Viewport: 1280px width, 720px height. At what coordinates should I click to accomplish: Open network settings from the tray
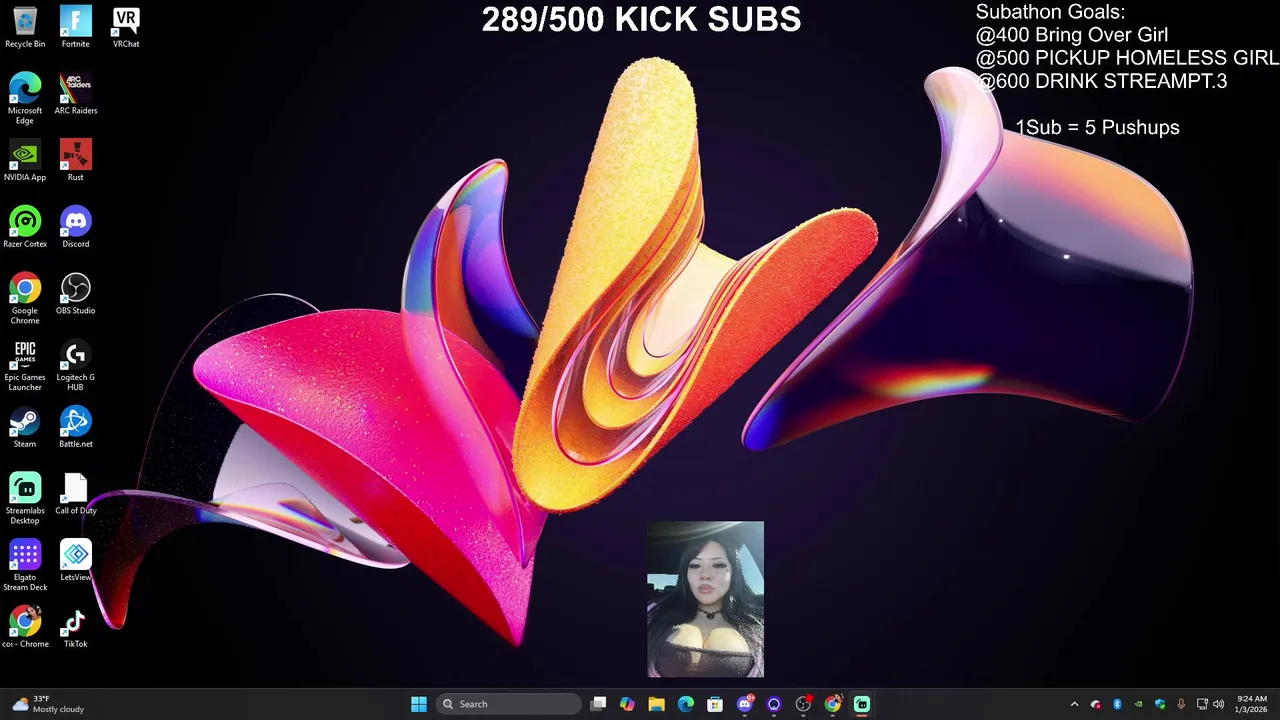(x=1202, y=704)
